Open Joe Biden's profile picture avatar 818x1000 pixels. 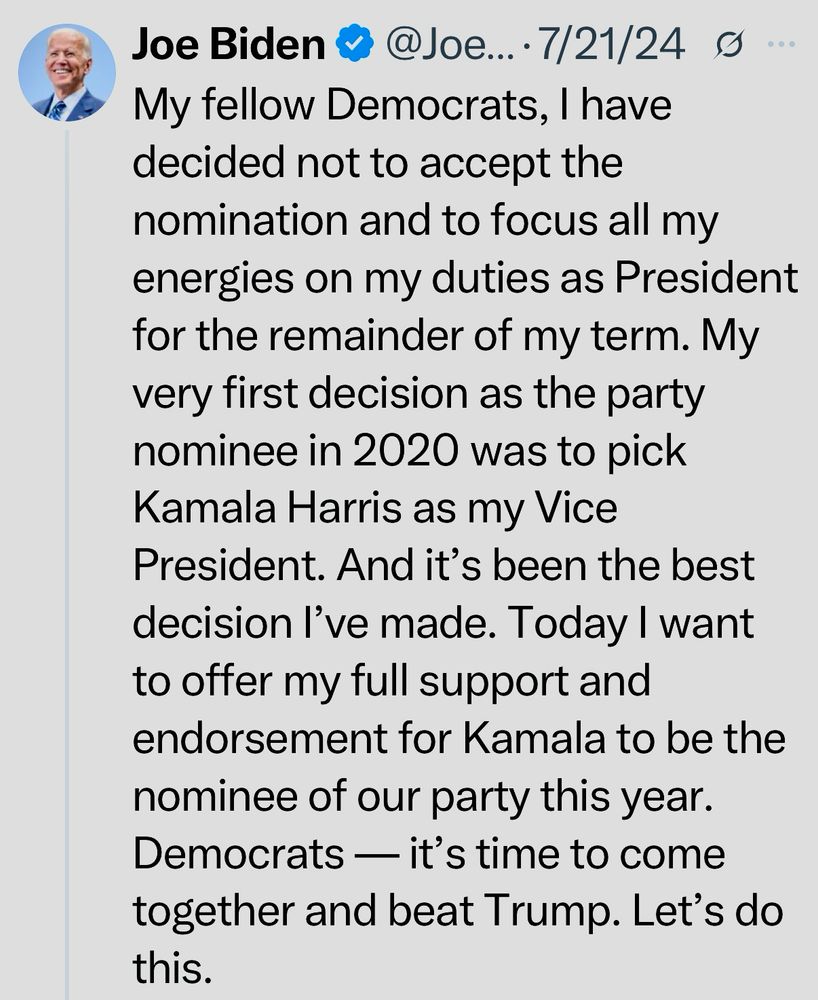point(67,72)
